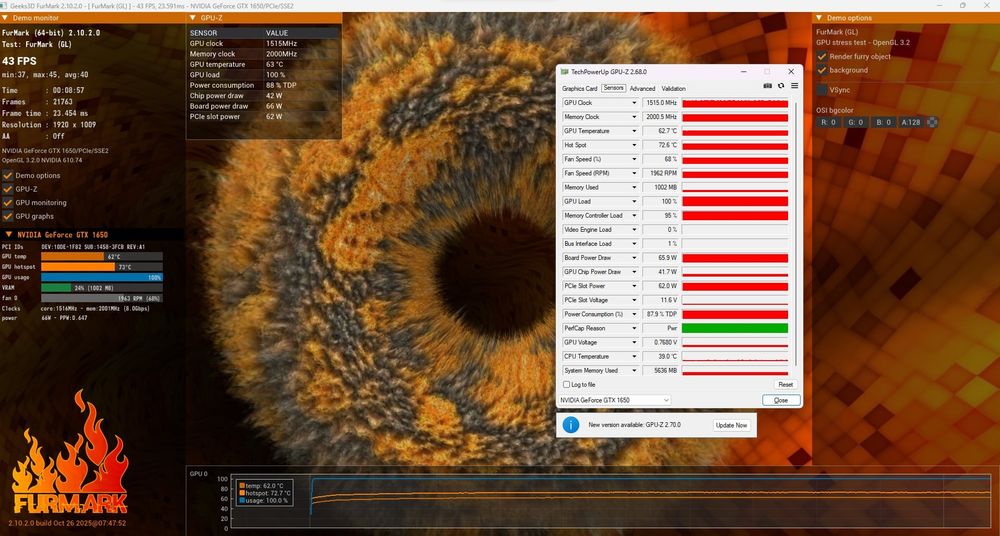Open the GPU Temperature sensor dropdown arrow
The width and height of the screenshot is (1000, 536).
click(x=634, y=131)
